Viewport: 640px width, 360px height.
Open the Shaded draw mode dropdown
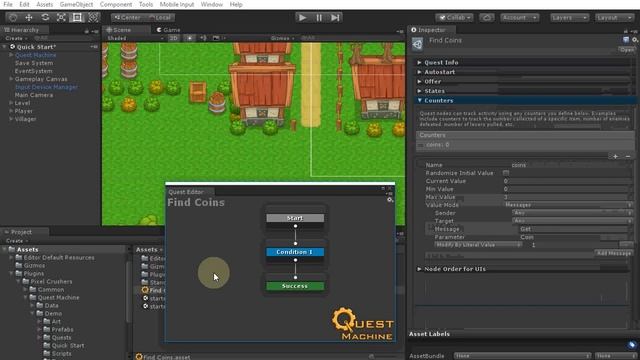pos(135,38)
